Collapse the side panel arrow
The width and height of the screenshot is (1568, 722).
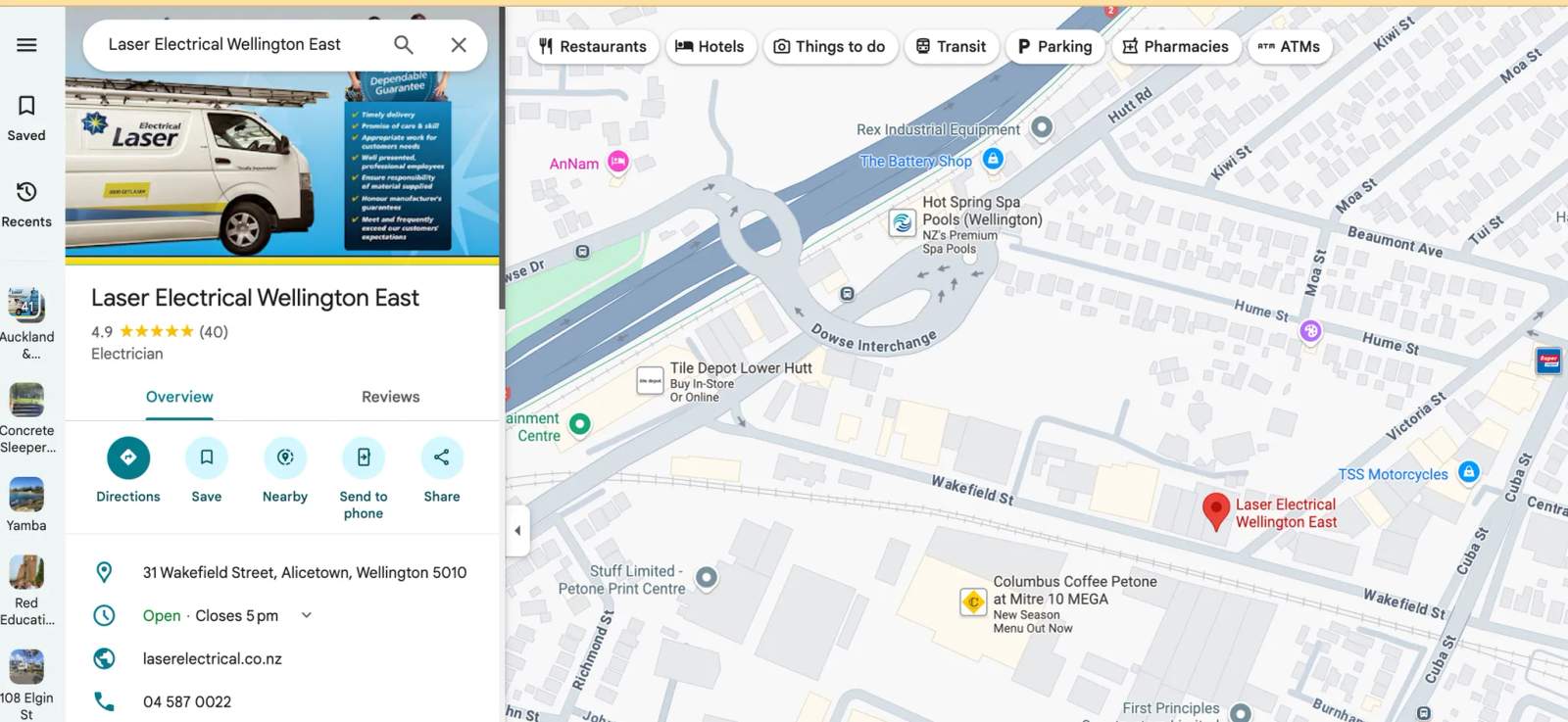click(x=517, y=531)
